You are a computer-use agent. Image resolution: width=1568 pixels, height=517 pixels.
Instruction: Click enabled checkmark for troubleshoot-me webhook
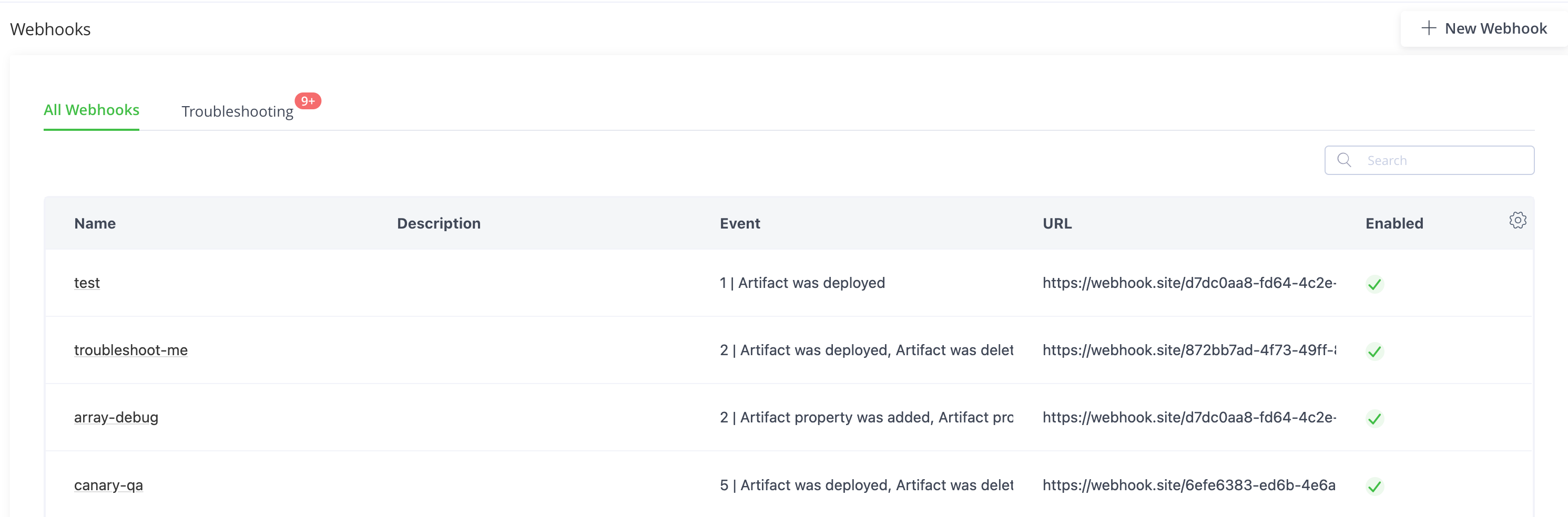tap(1374, 351)
